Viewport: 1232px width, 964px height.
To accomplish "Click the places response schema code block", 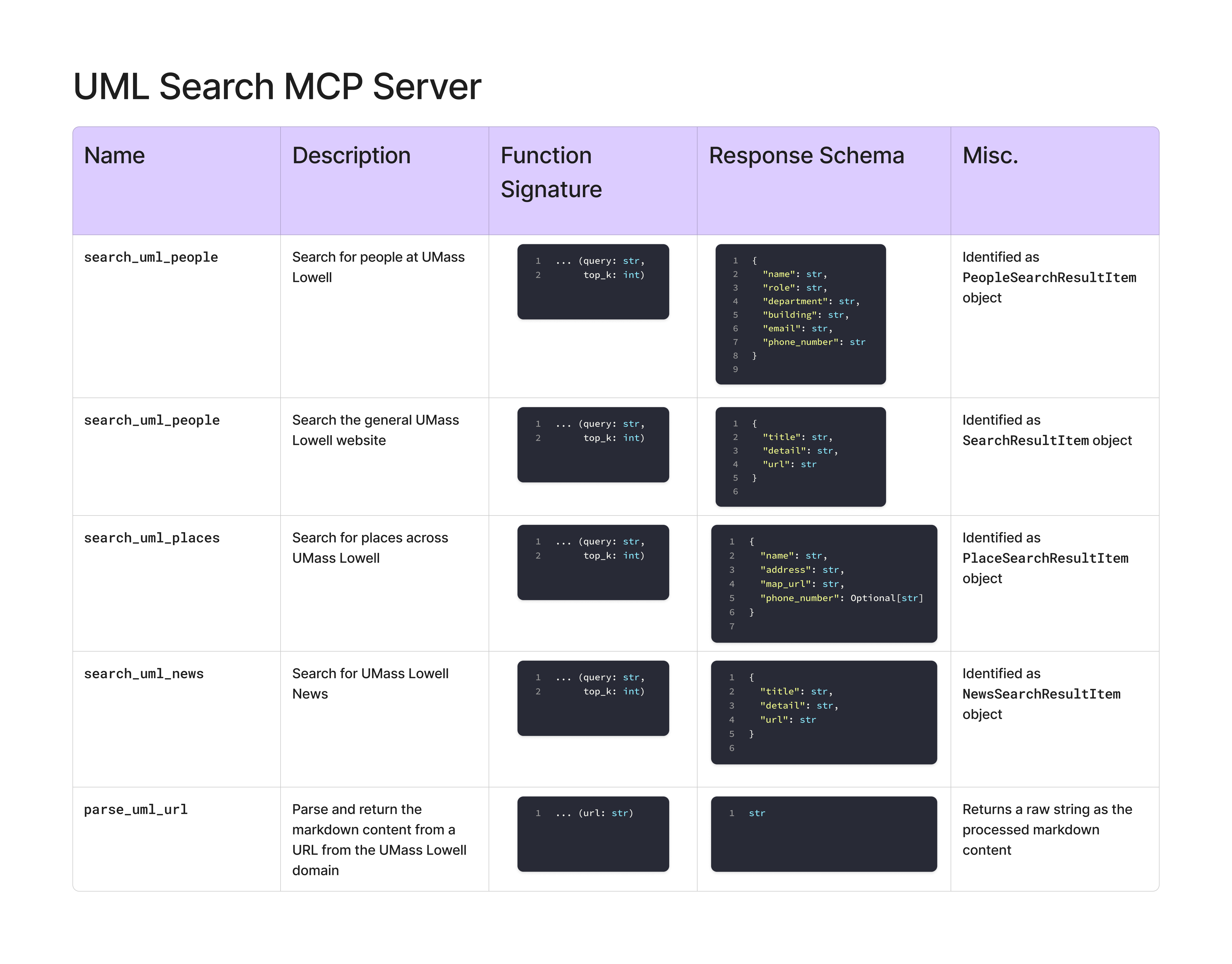I will coord(824,584).
